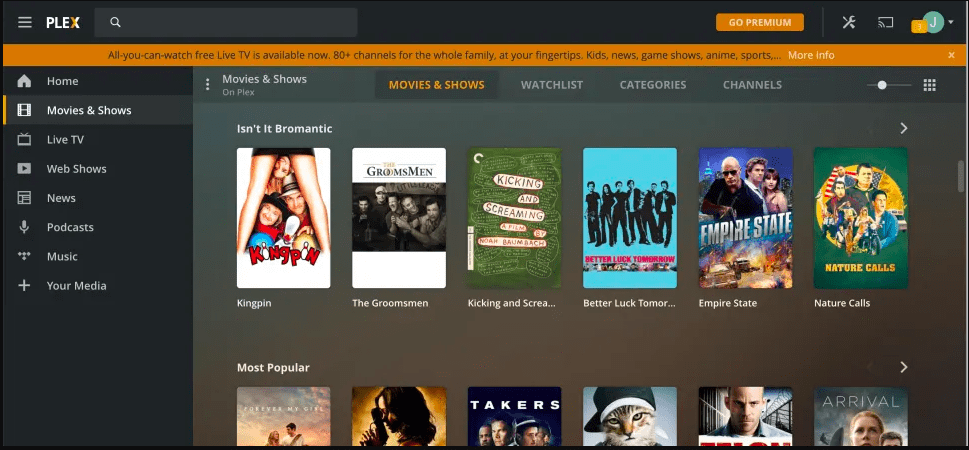The image size is (969, 450).
Task: Click the Better Luck Tomor... title text
Action: coord(629,303)
